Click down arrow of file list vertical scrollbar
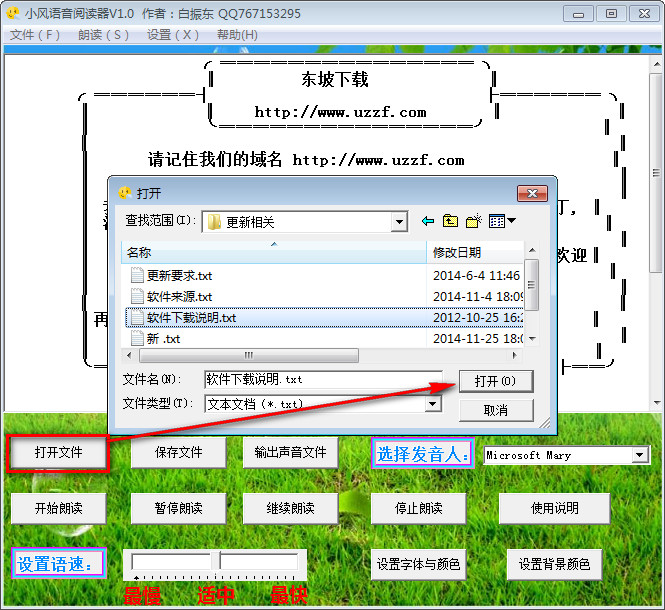Screen dimensions: 665x610 pos(532,339)
